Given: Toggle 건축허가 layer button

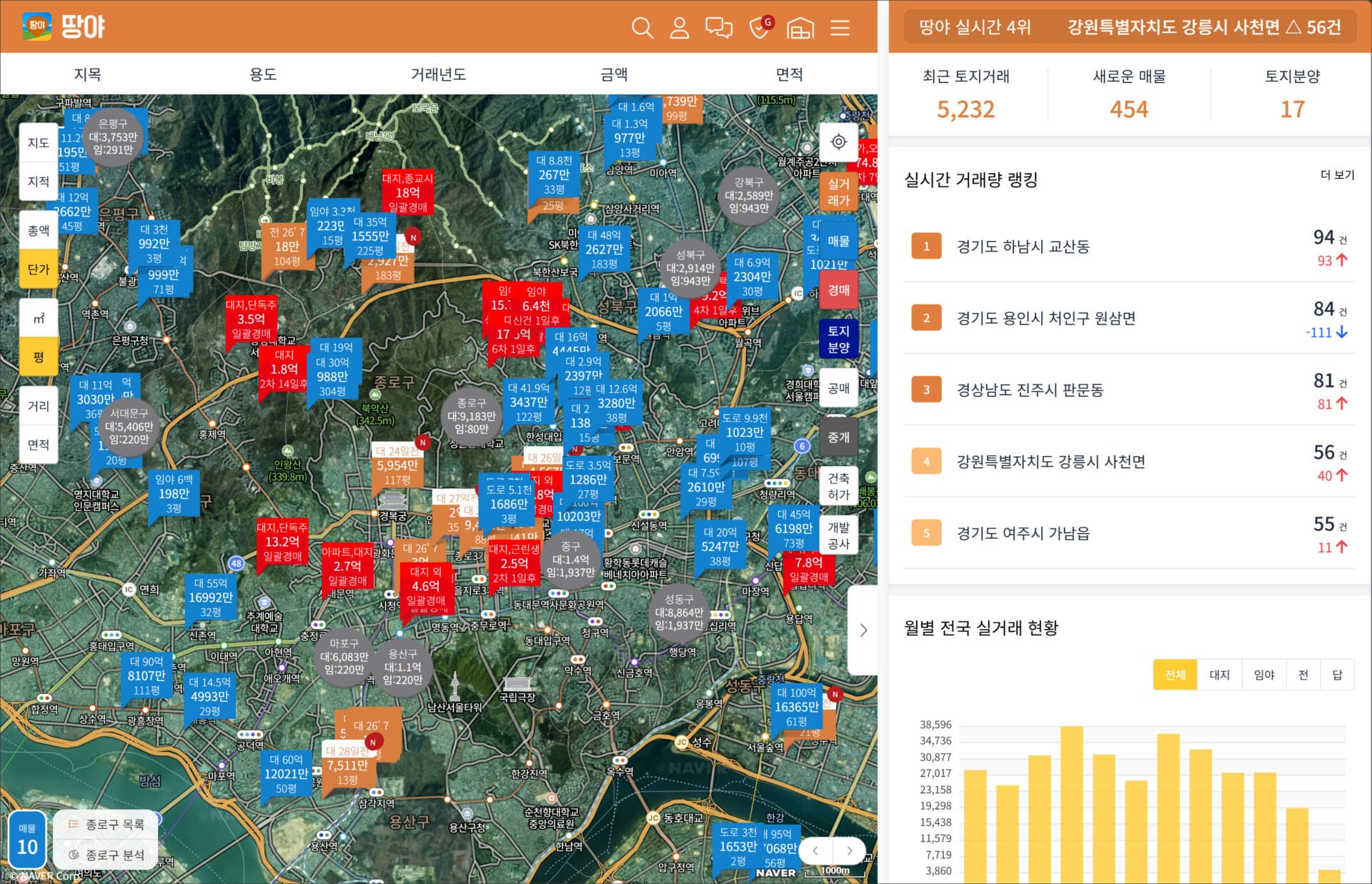Looking at the screenshot, I should [839, 486].
